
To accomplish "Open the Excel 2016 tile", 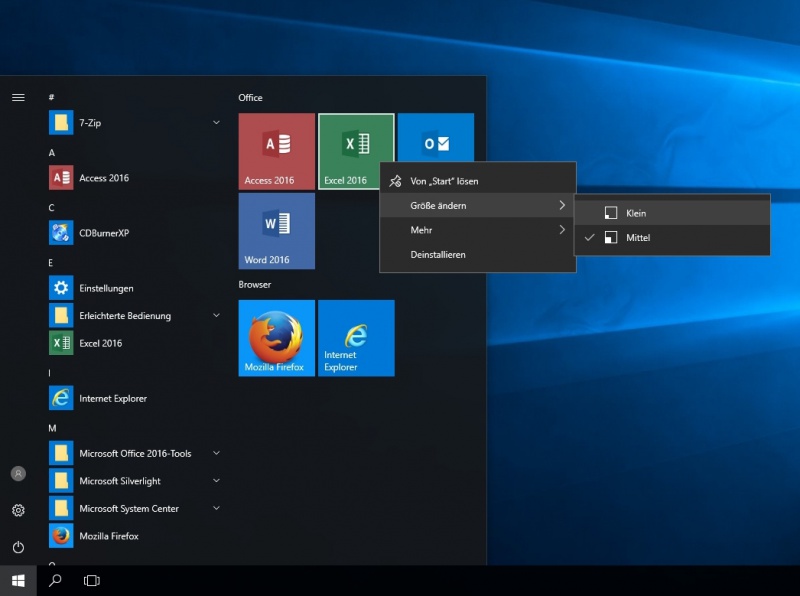I will tap(356, 151).
